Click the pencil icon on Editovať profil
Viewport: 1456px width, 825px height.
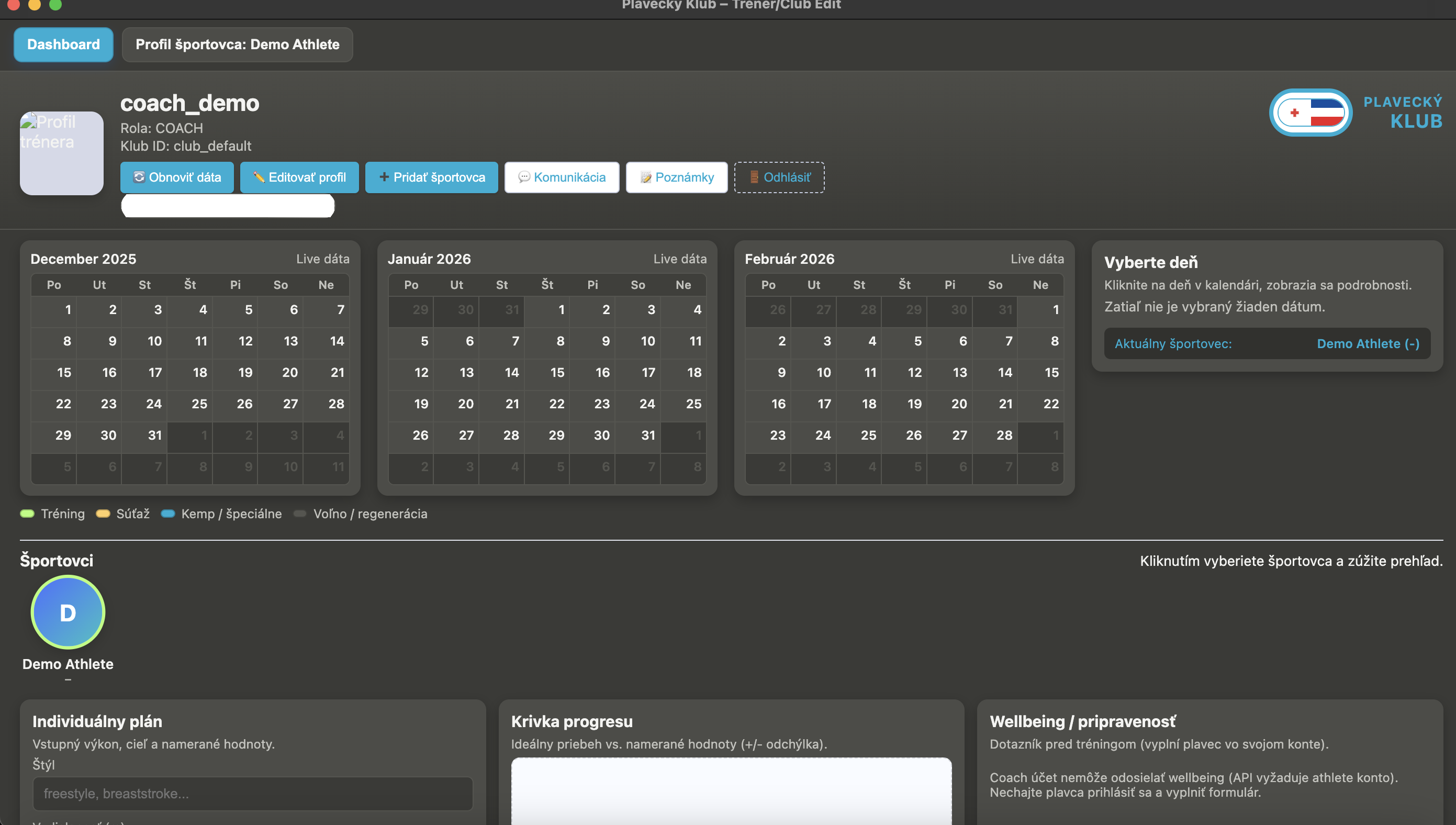coord(259,177)
